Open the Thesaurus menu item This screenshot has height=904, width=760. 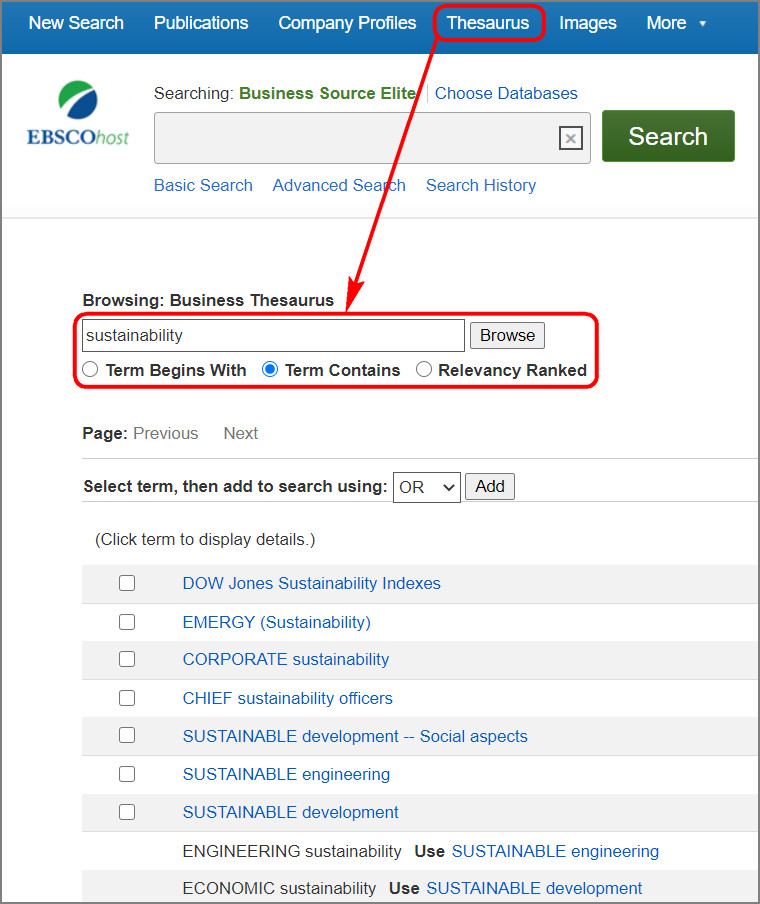(488, 23)
